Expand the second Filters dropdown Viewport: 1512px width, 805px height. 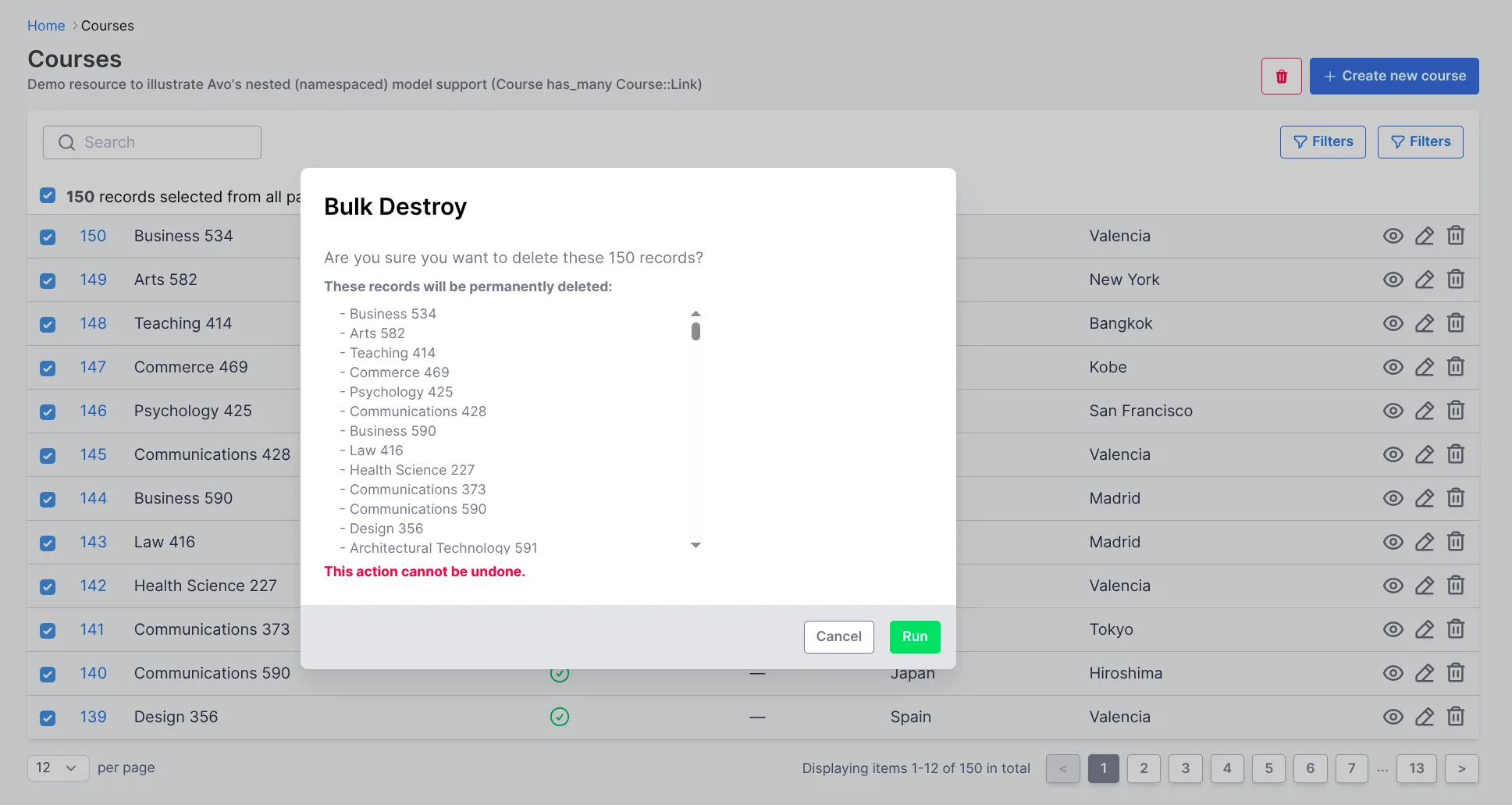[1420, 141]
